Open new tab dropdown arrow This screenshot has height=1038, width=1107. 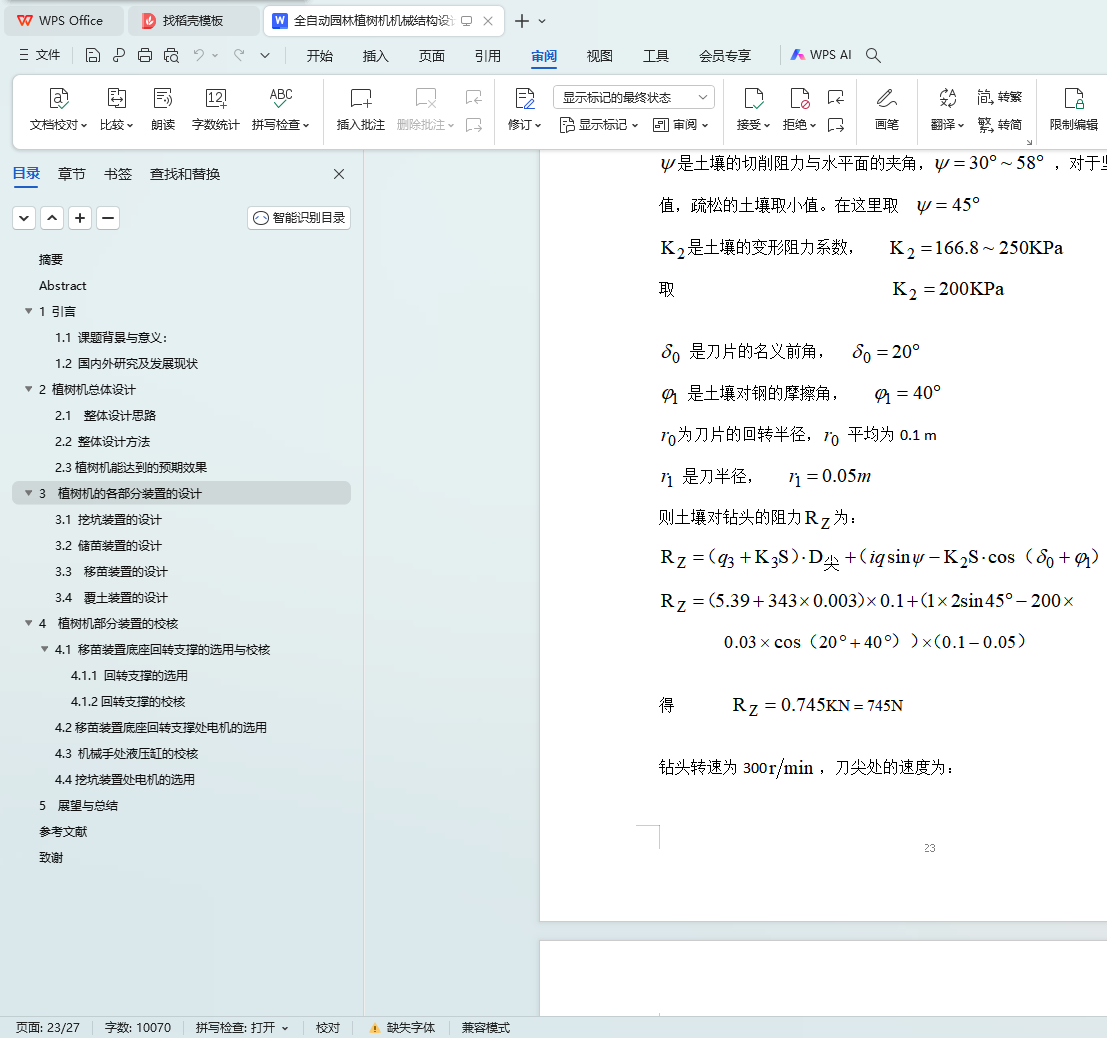(542, 21)
